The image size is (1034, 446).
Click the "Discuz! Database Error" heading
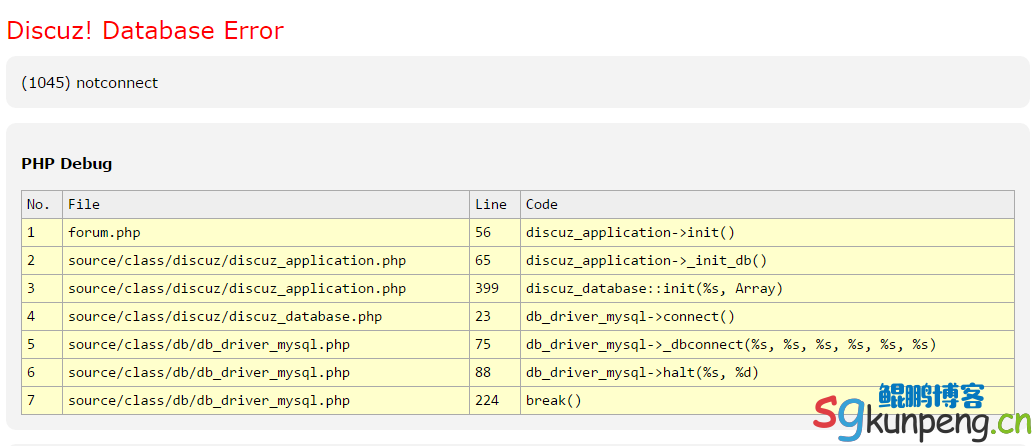click(x=145, y=30)
